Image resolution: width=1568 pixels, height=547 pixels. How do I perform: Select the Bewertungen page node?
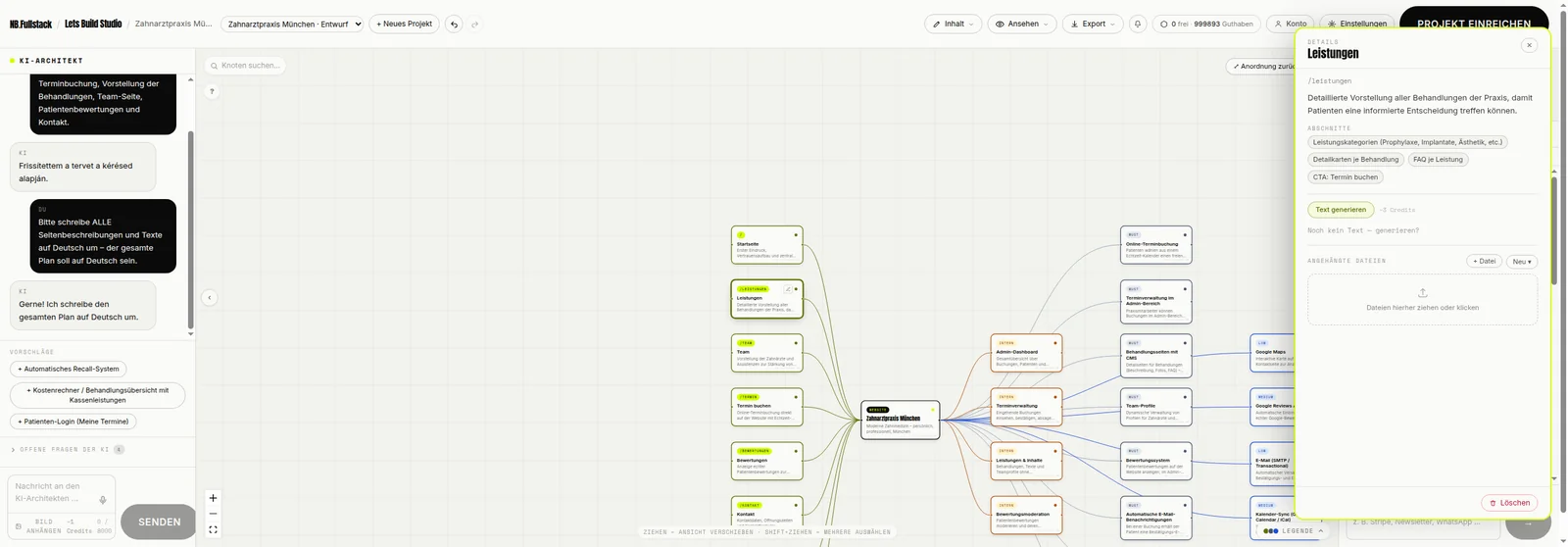766,461
